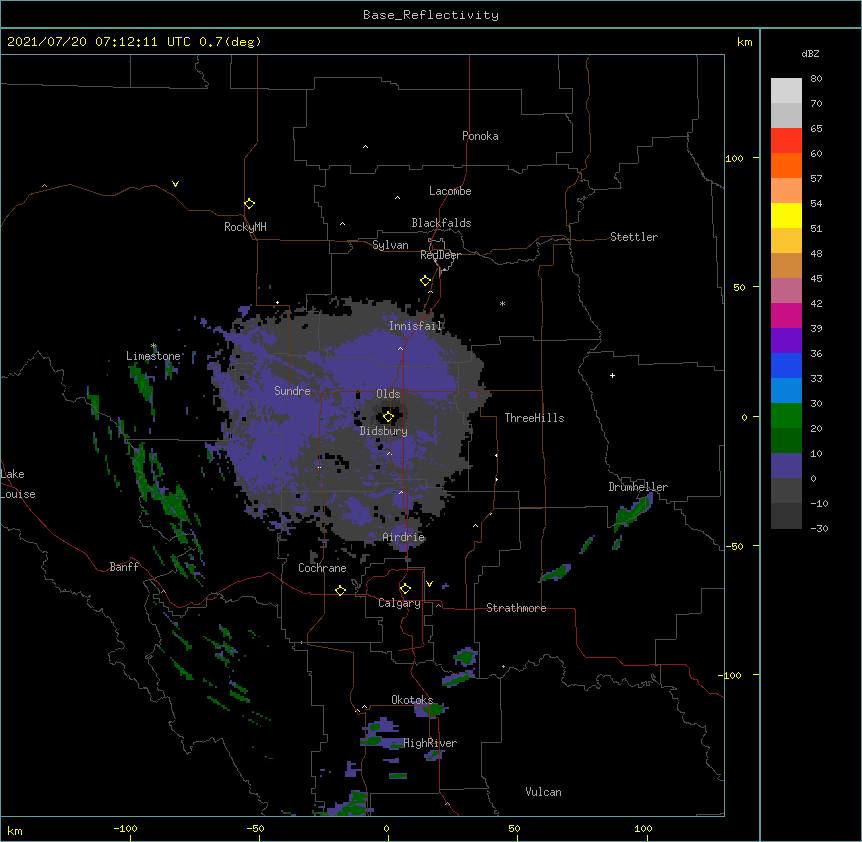Pick the yellow 51–54 dBZ legend swatch
The height and width of the screenshot is (842, 862).
[x=786, y=216]
